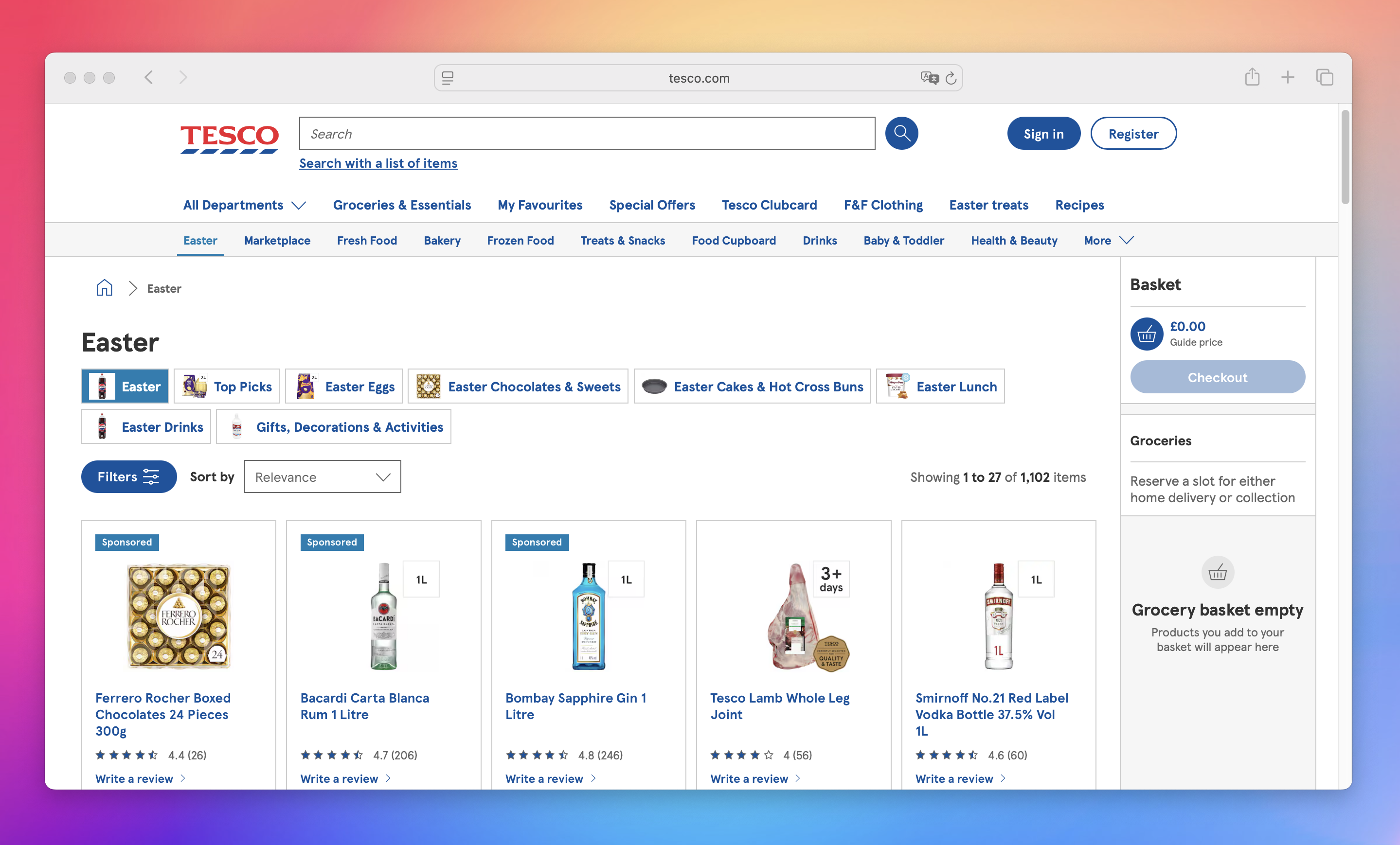Select the Easter Lunch chip
The image size is (1400, 845).
940,386
